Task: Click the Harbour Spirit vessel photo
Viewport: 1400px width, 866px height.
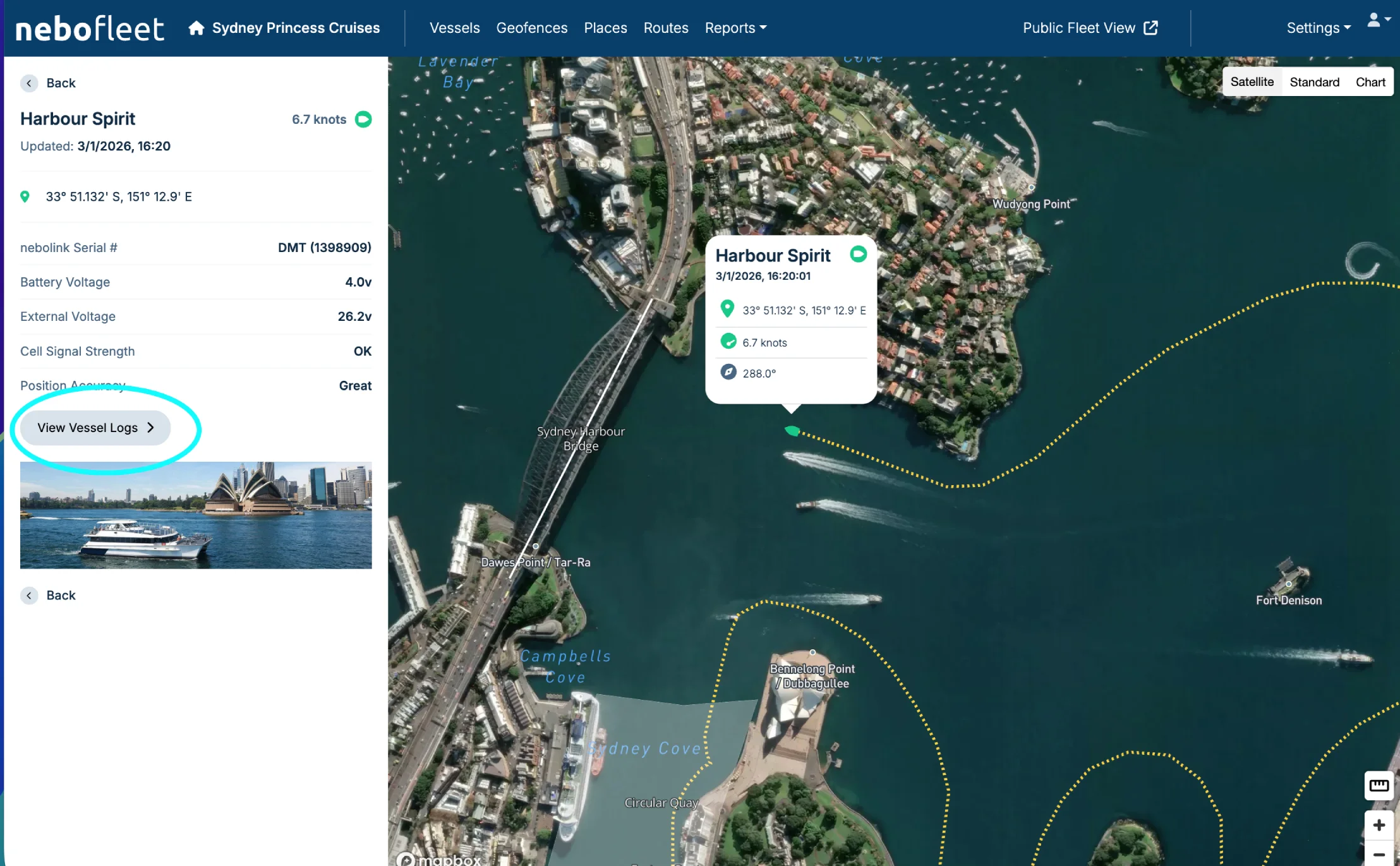Action: [x=196, y=515]
